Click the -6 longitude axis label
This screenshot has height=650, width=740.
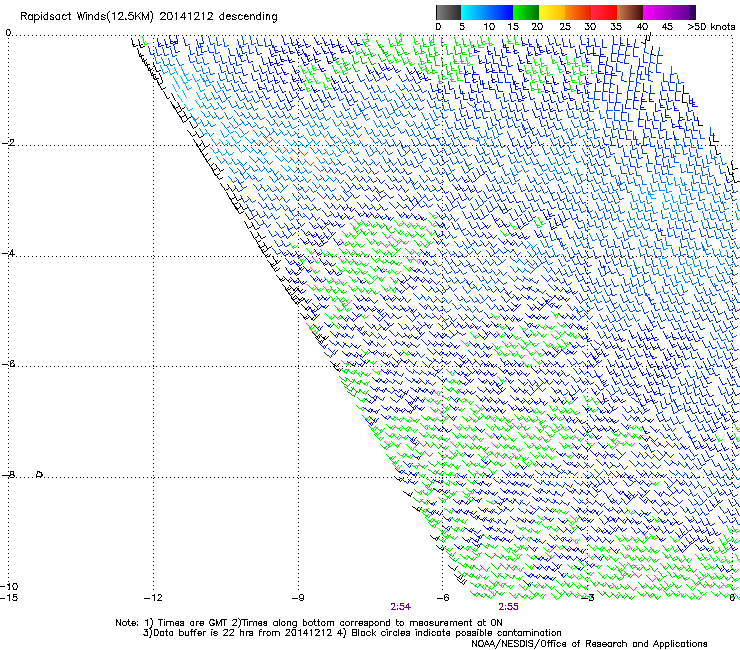[x=443, y=598]
